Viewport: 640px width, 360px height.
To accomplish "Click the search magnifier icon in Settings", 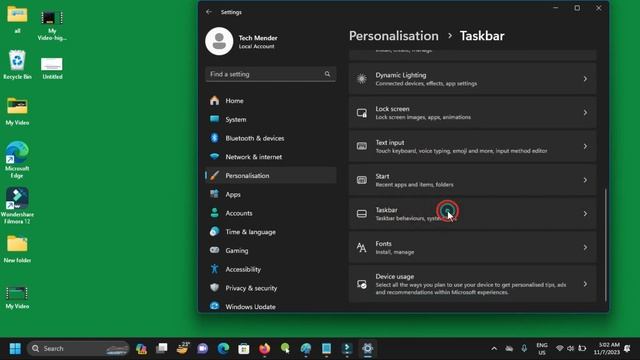I will (327, 74).
